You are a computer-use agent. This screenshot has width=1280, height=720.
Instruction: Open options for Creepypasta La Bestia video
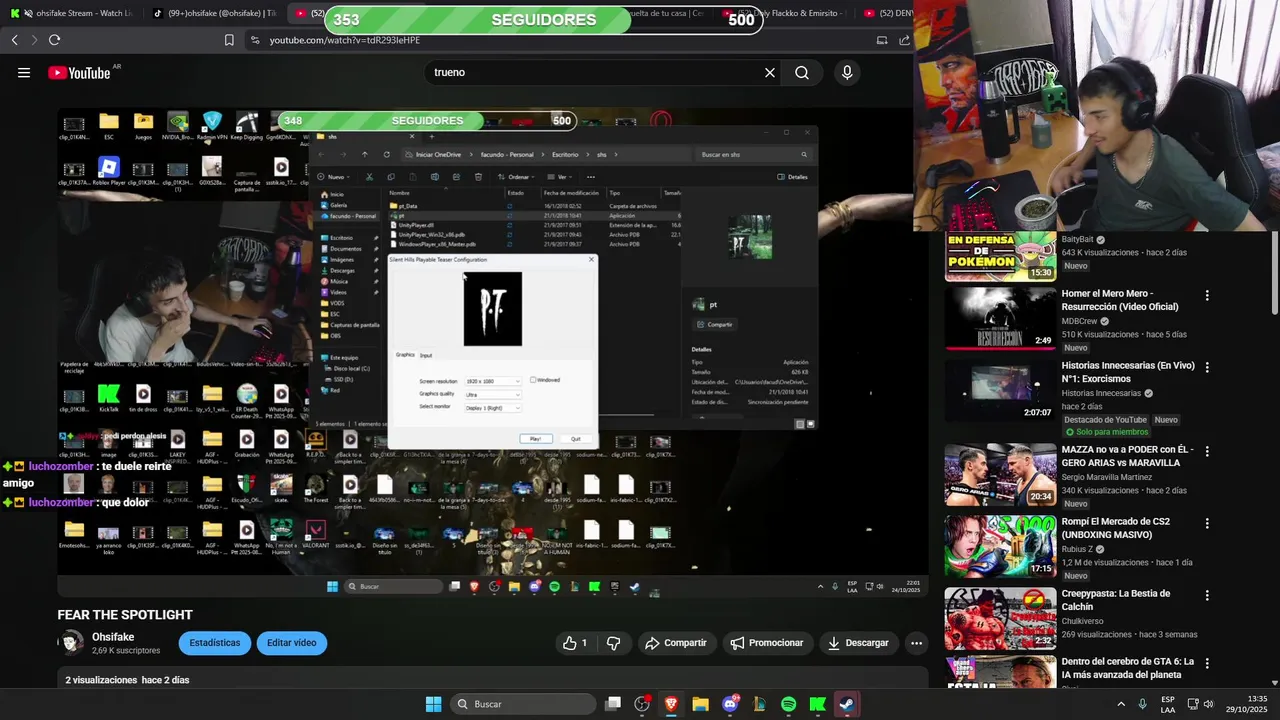(x=1207, y=595)
